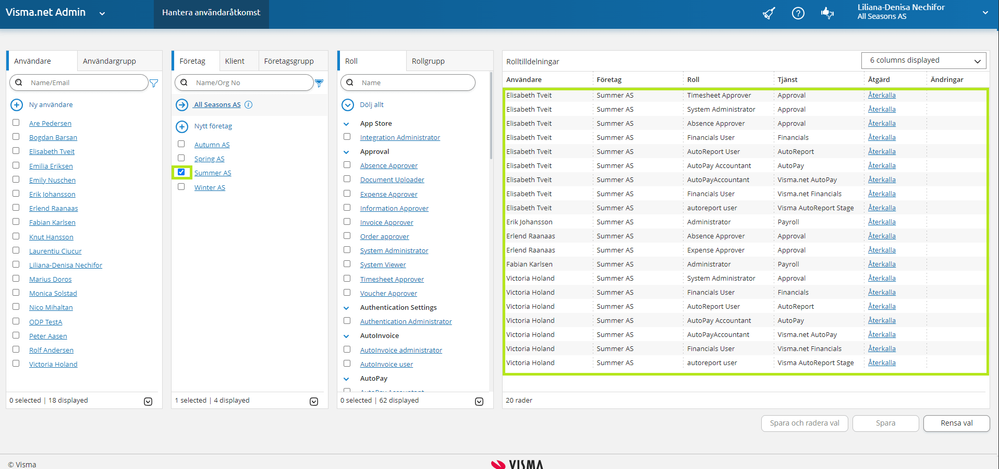Uncheck the Summer AS company checkbox
This screenshot has height=469, width=999.
182,172
